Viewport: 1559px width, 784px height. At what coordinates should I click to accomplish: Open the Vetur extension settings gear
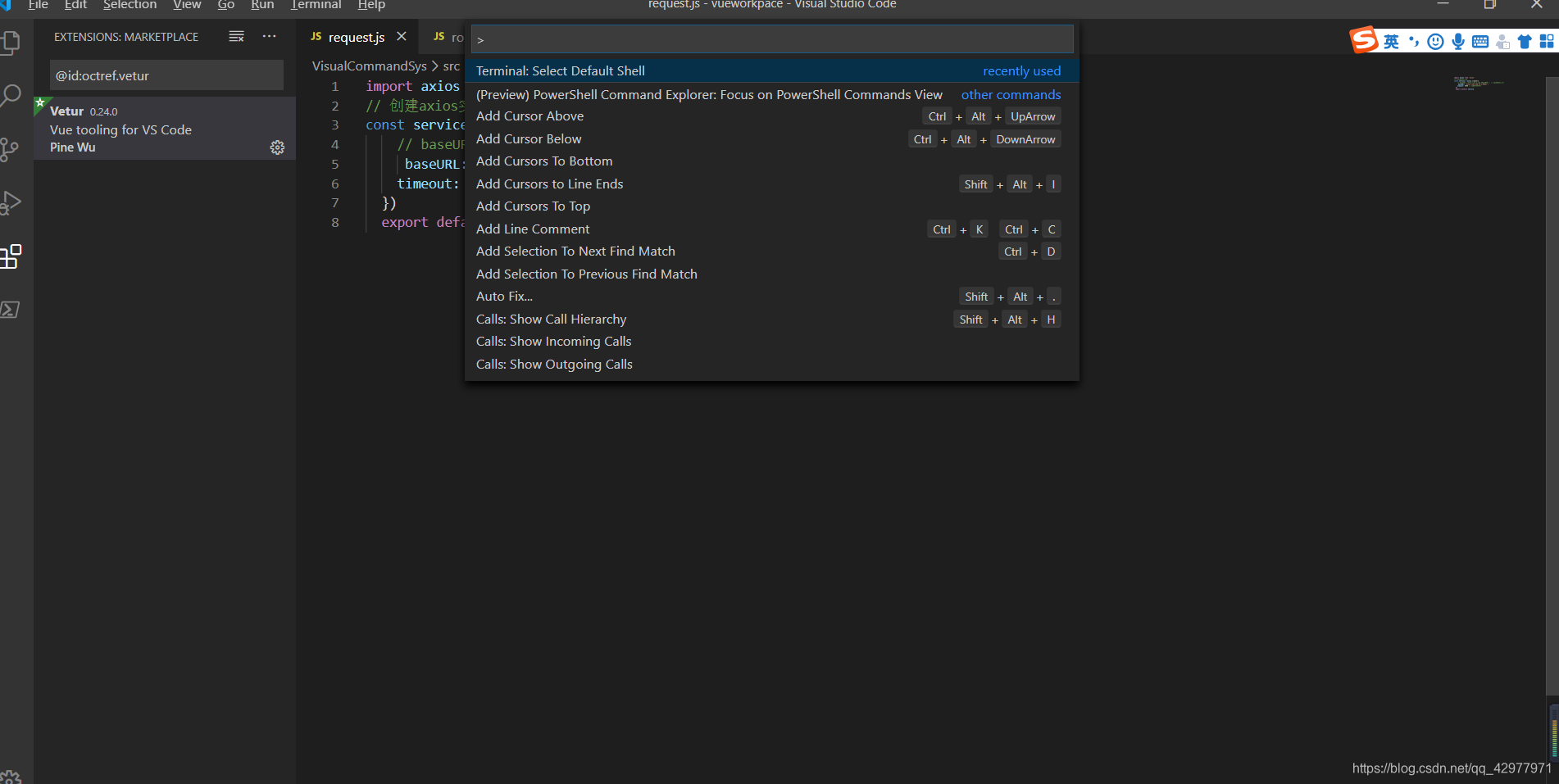click(277, 147)
